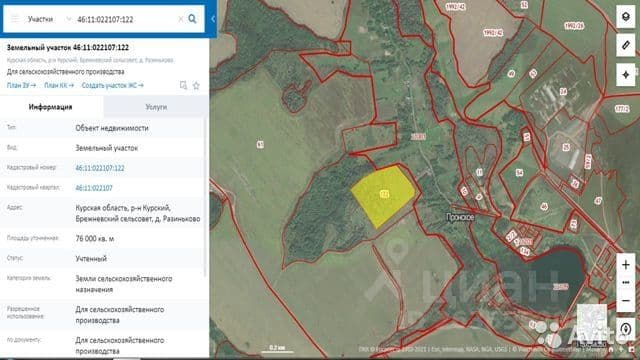The height and width of the screenshot is (360, 640).
Task: Open the План ЗУ link
Action: pos(21,85)
